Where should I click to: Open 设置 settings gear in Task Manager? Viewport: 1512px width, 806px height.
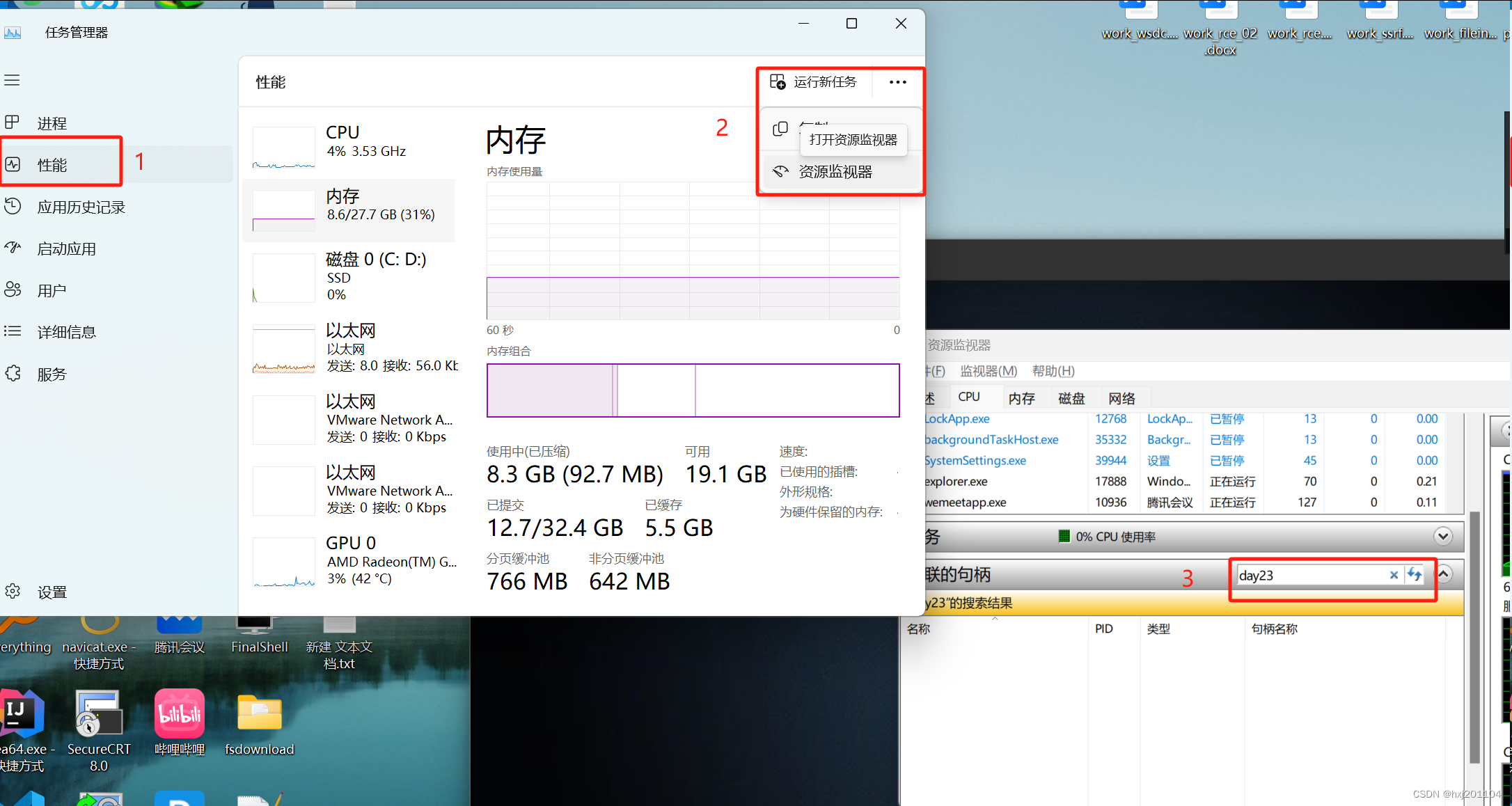(x=13, y=592)
